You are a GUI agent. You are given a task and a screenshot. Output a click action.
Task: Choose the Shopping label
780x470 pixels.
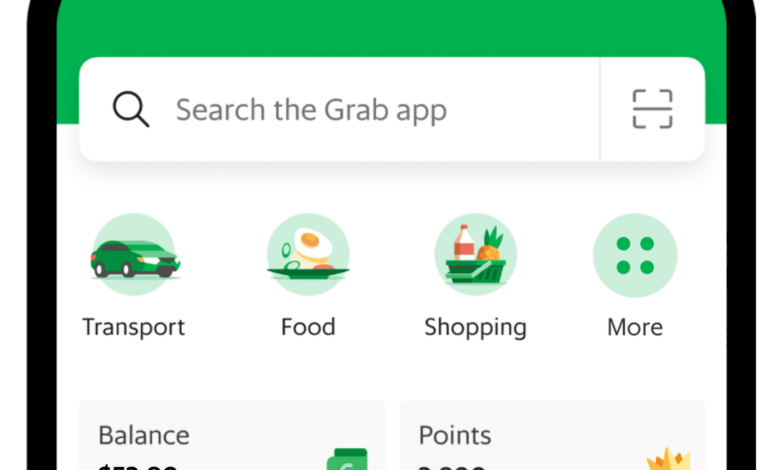pos(476,328)
